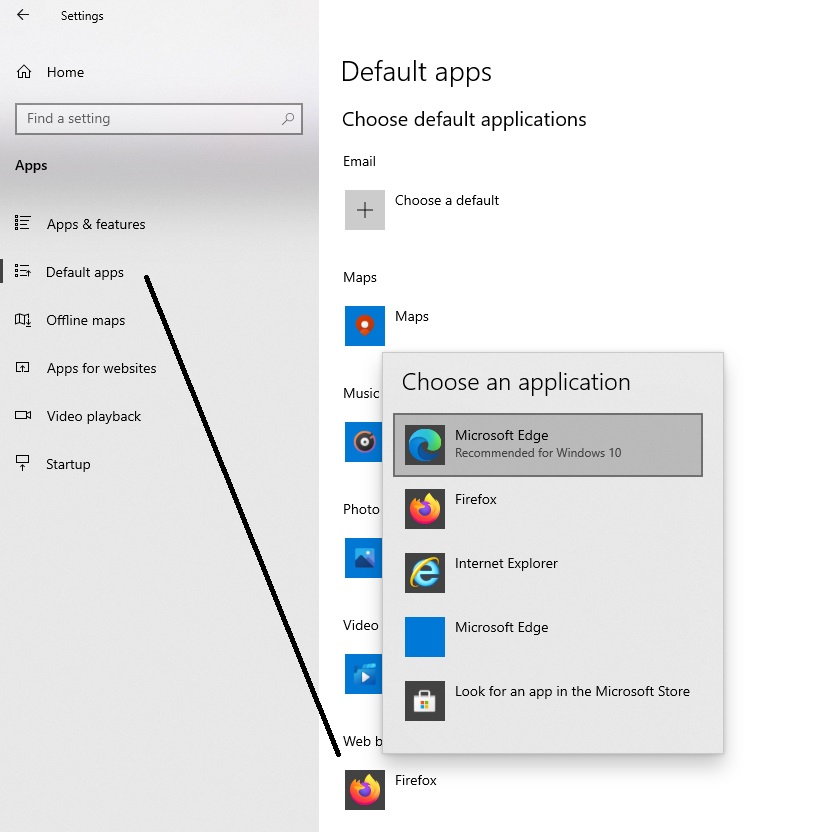Click the Groove Music player icon
This screenshot has width=829, height=832.
point(364,441)
